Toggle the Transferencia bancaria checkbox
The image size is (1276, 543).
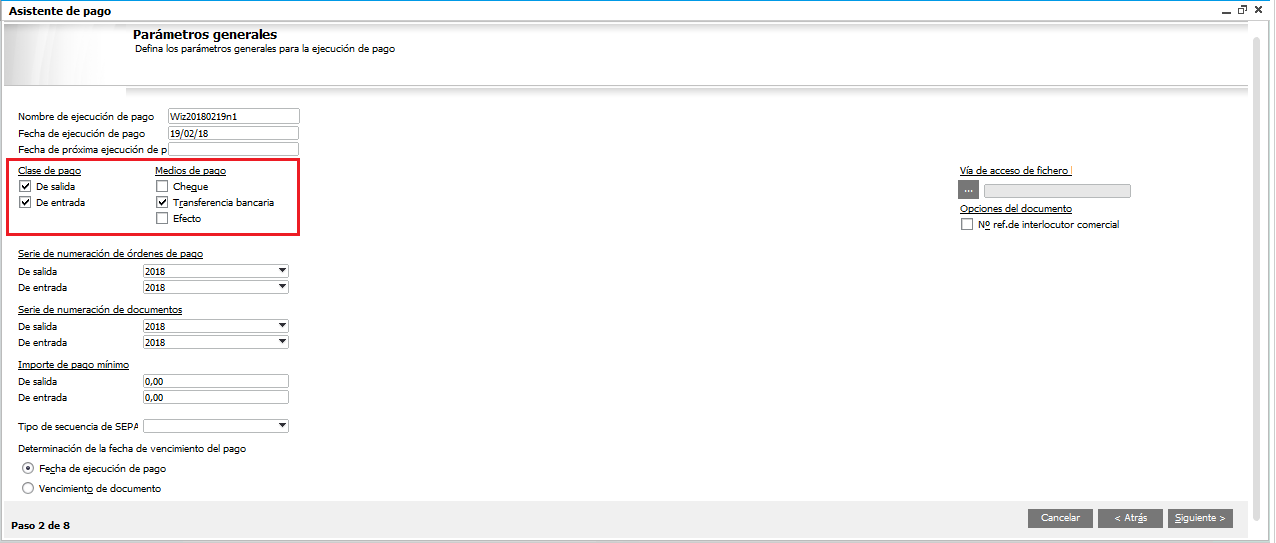pos(162,202)
